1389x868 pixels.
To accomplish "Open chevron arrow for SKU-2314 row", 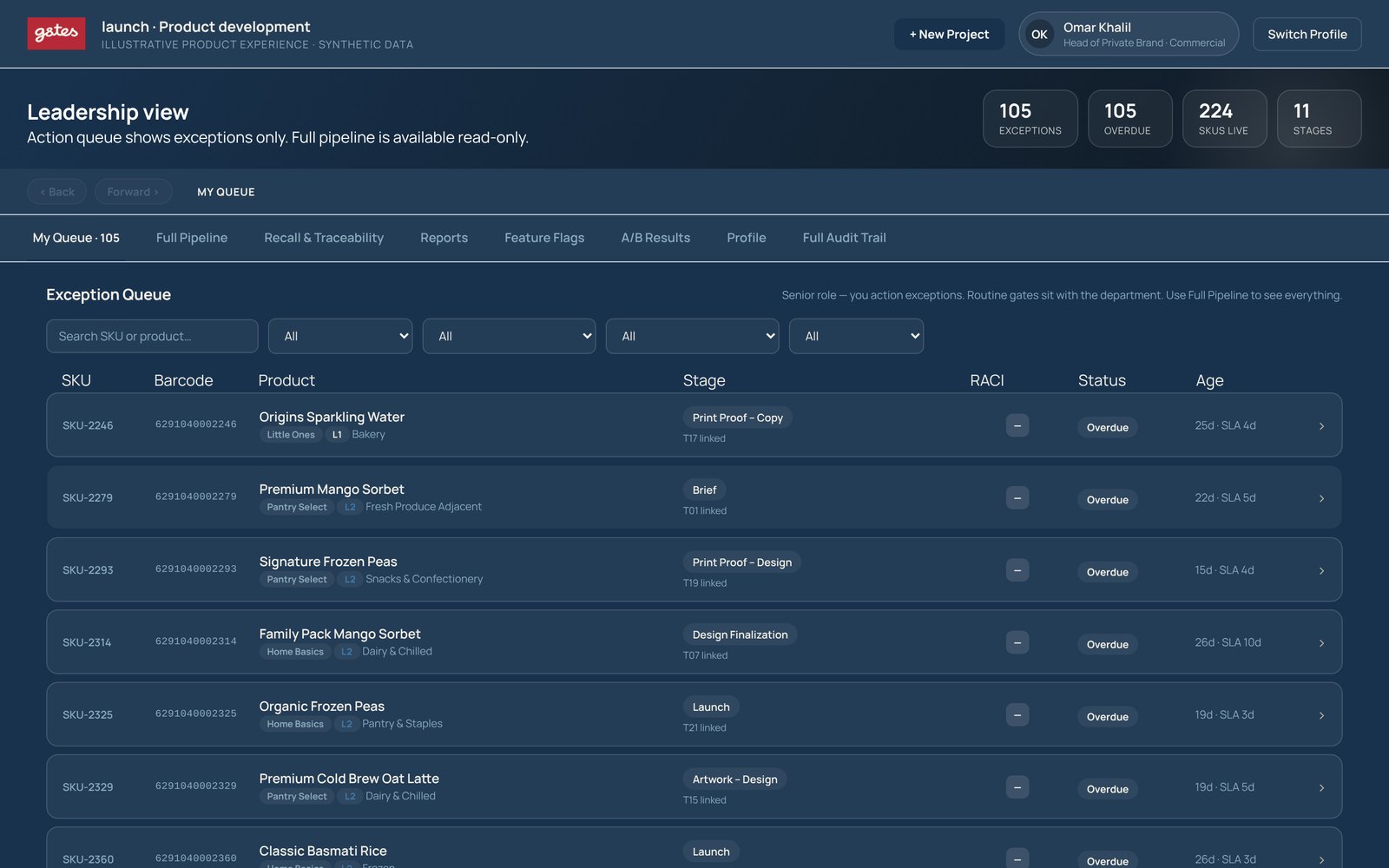I will [1321, 643].
